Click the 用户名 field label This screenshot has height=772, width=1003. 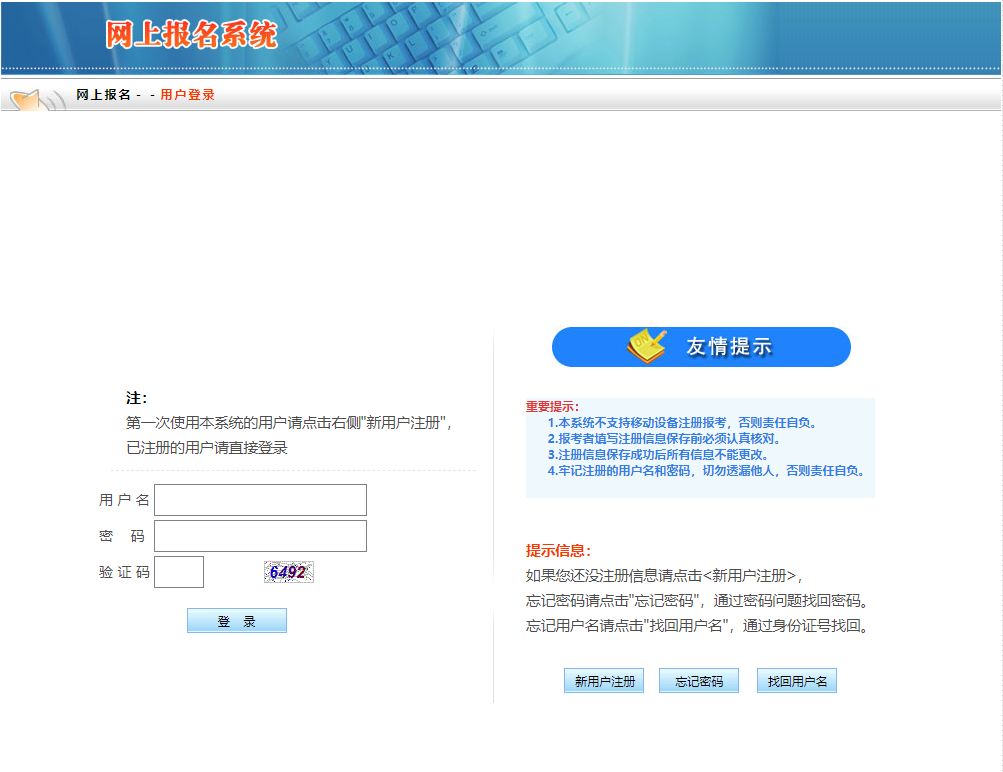(x=124, y=500)
